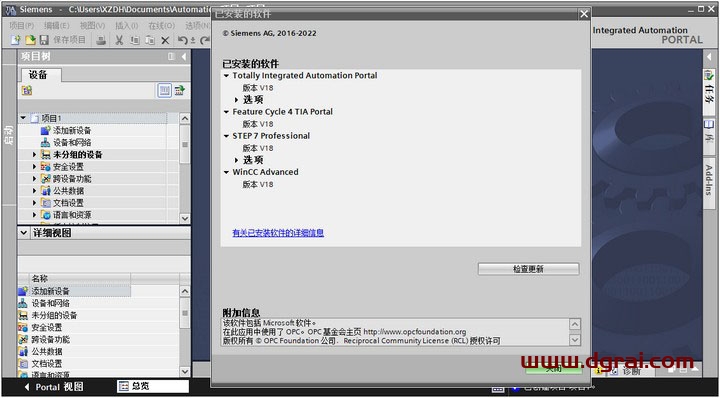Select 跨设备功能 in the detail view list
This screenshot has height=398, width=720.
tap(51, 340)
